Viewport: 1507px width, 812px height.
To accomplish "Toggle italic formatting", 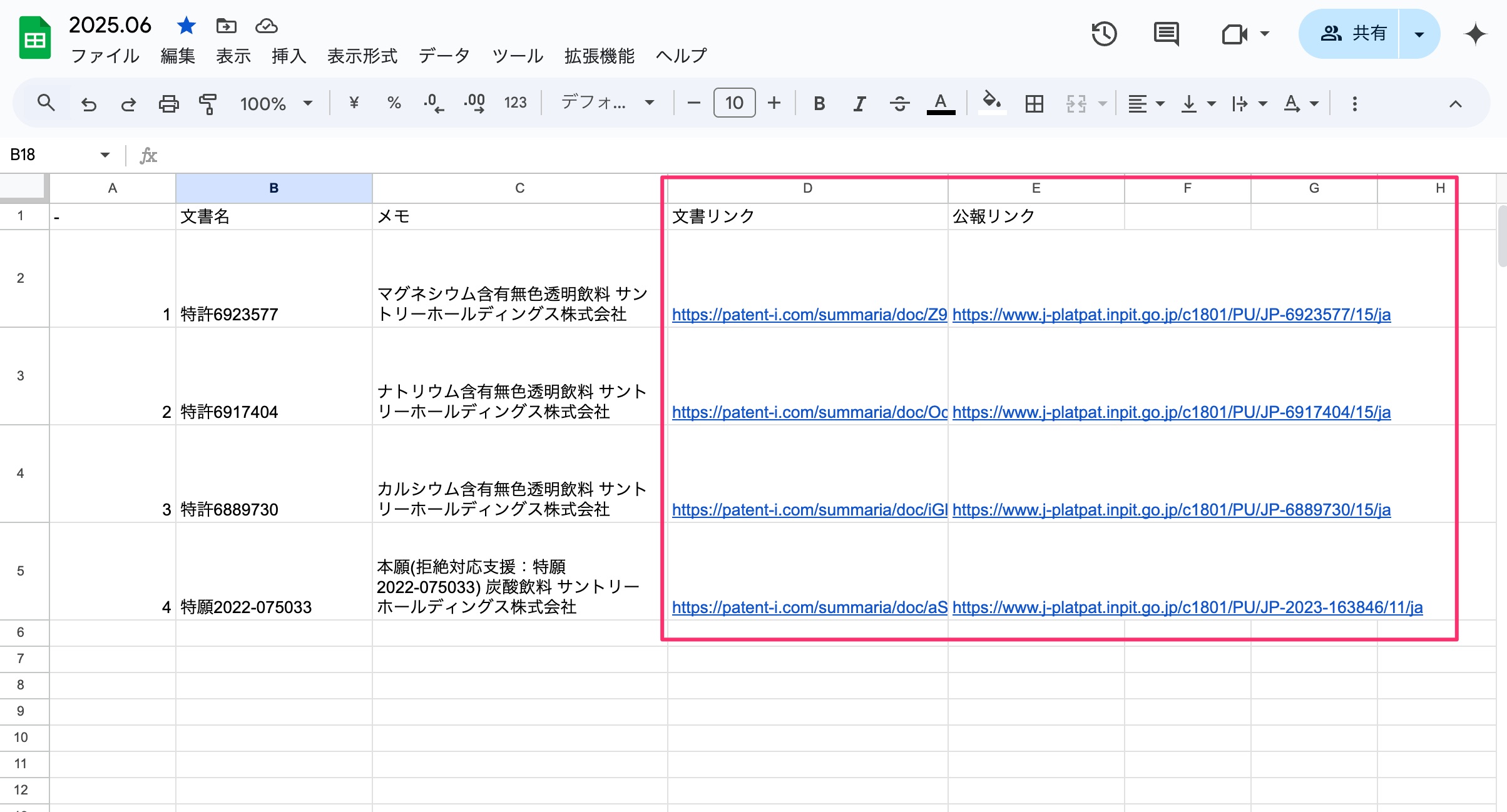I will (859, 103).
